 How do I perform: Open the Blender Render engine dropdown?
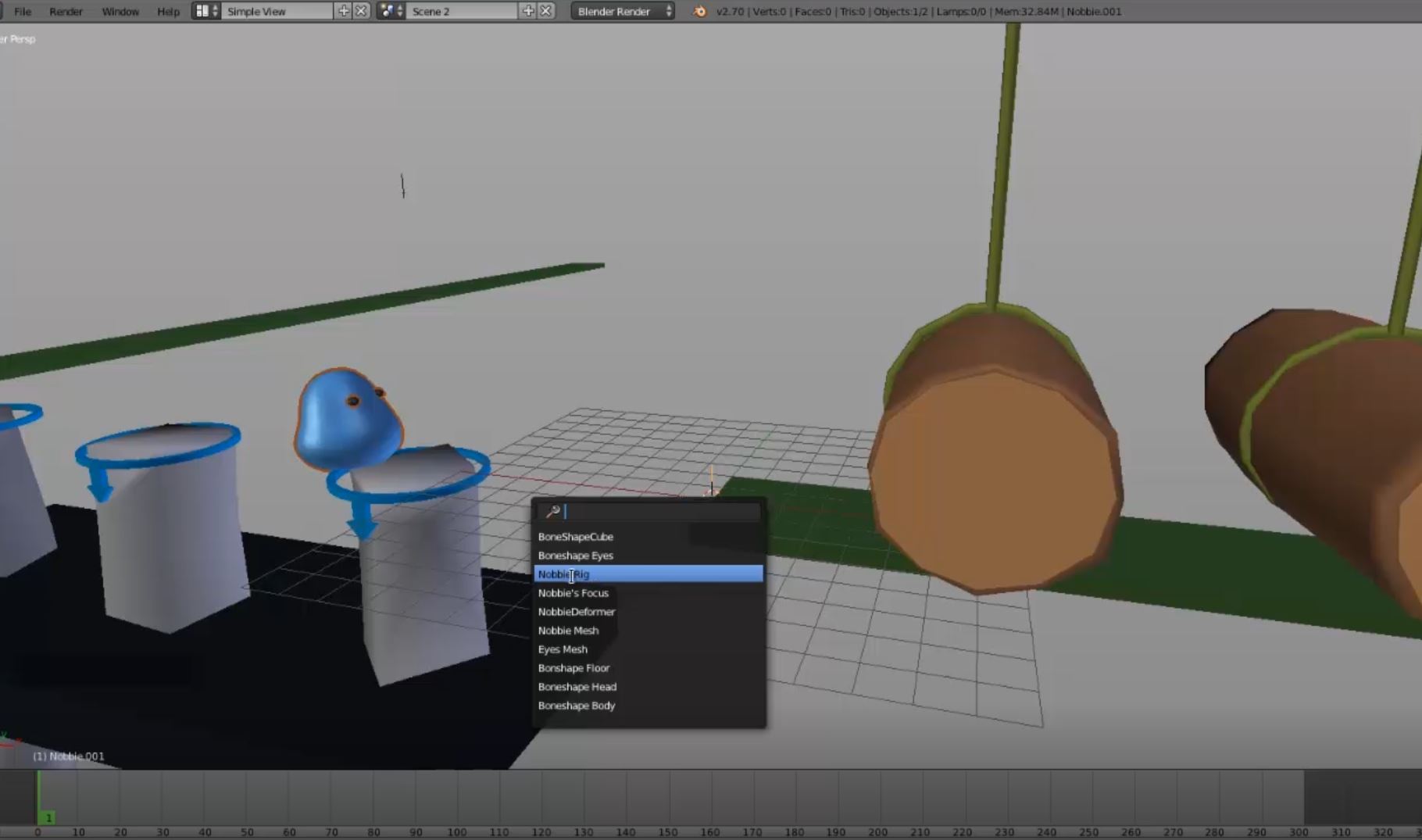pyautogui.click(x=623, y=11)
